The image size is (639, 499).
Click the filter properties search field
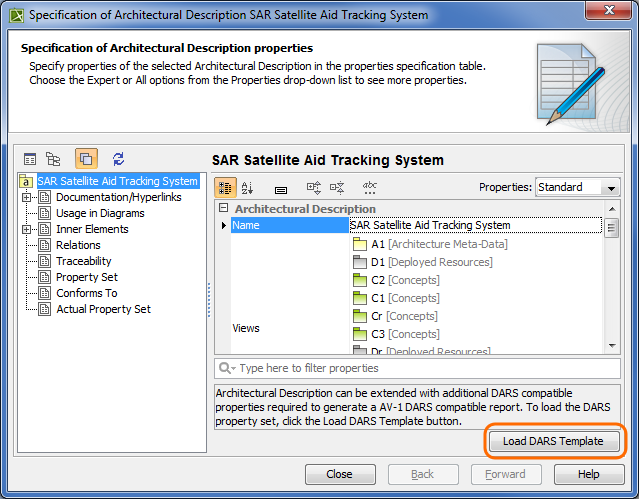click(417, 369)
